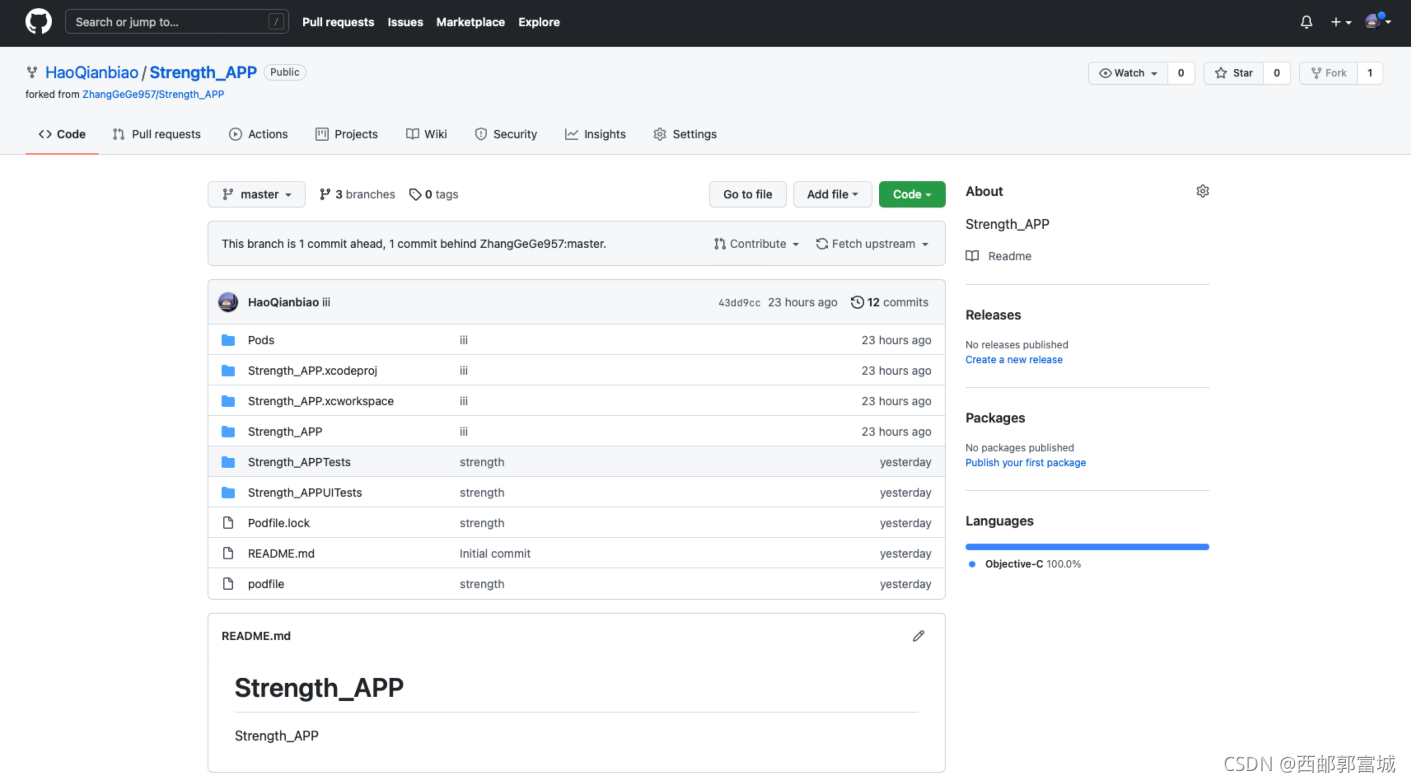Open About settings gear icon
Screen dimensions: 1411x782
(1203, 191)
